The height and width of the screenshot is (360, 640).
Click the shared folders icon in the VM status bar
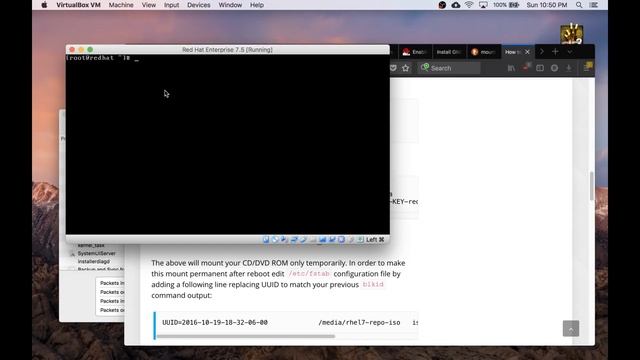tap(313, 240)
